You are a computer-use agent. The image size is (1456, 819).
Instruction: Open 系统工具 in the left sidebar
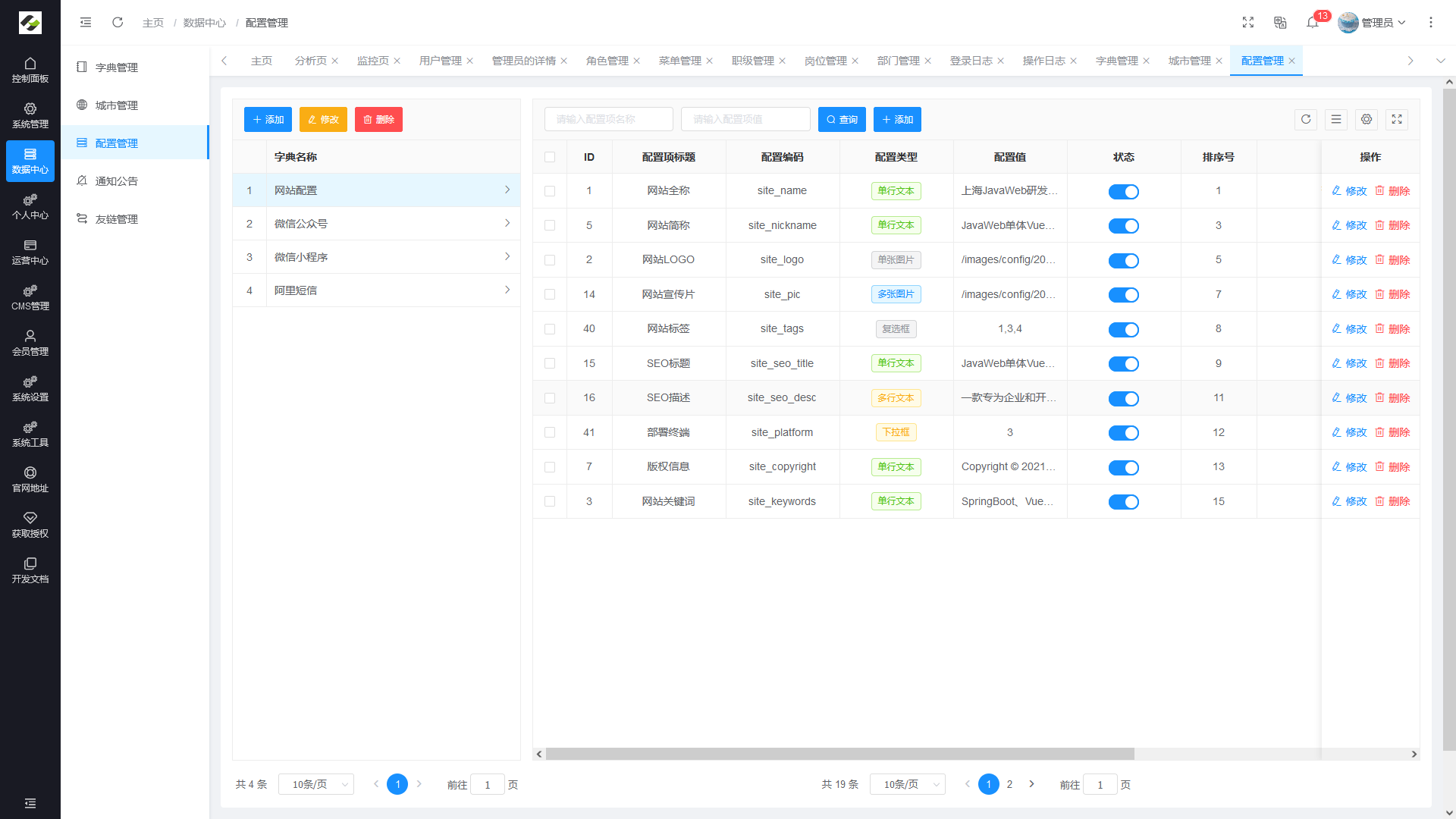point(30,434)
